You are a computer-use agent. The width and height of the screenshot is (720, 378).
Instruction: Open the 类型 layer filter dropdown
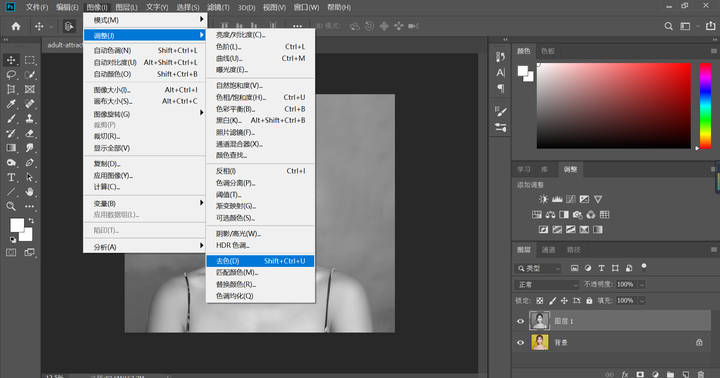[x=538, y=268]
